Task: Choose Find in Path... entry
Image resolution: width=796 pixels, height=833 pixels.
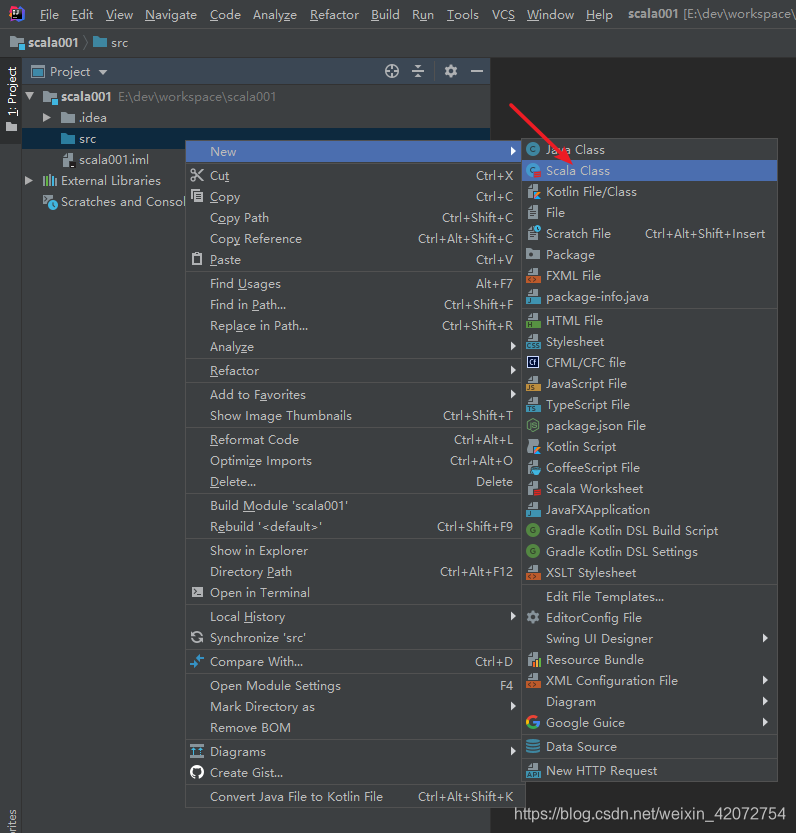Action: [353, 304]
